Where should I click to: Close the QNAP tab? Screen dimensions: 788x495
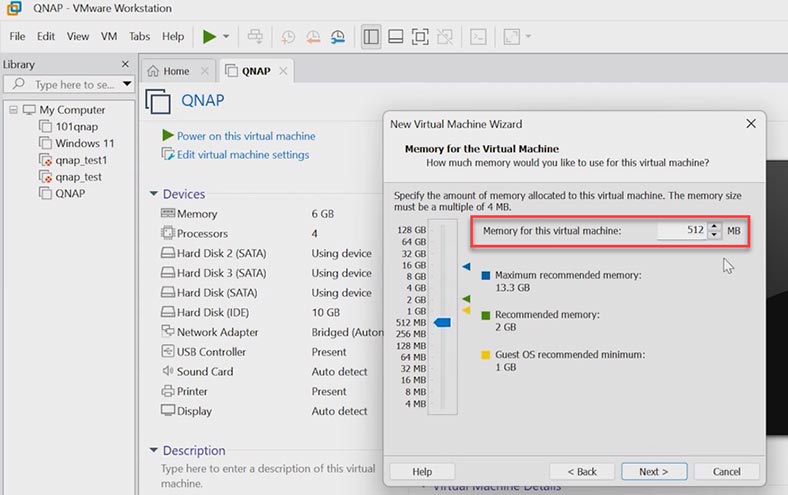[283, 71]
